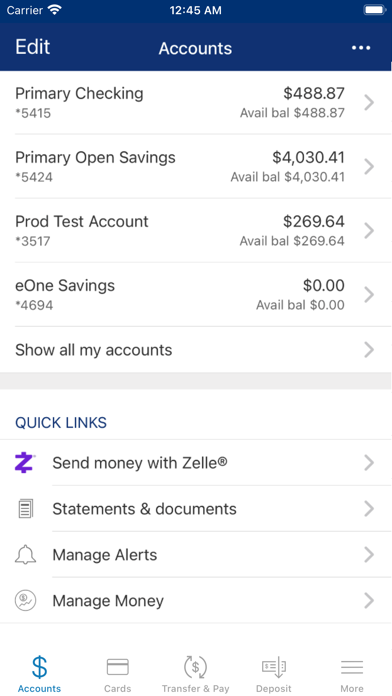The height and width of the screenshot is (696, 392).
Task: Open the More hamburger tab
Action: (352, 675)
